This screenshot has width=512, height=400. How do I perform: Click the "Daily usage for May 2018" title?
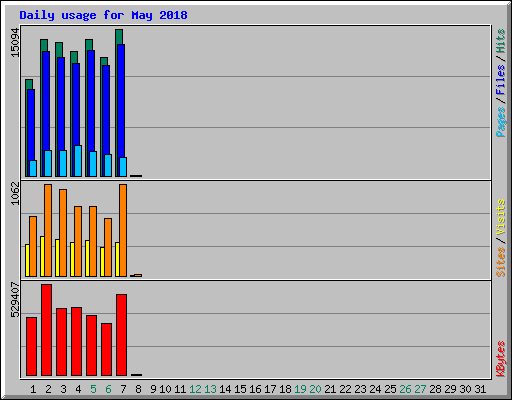(103, 15)
